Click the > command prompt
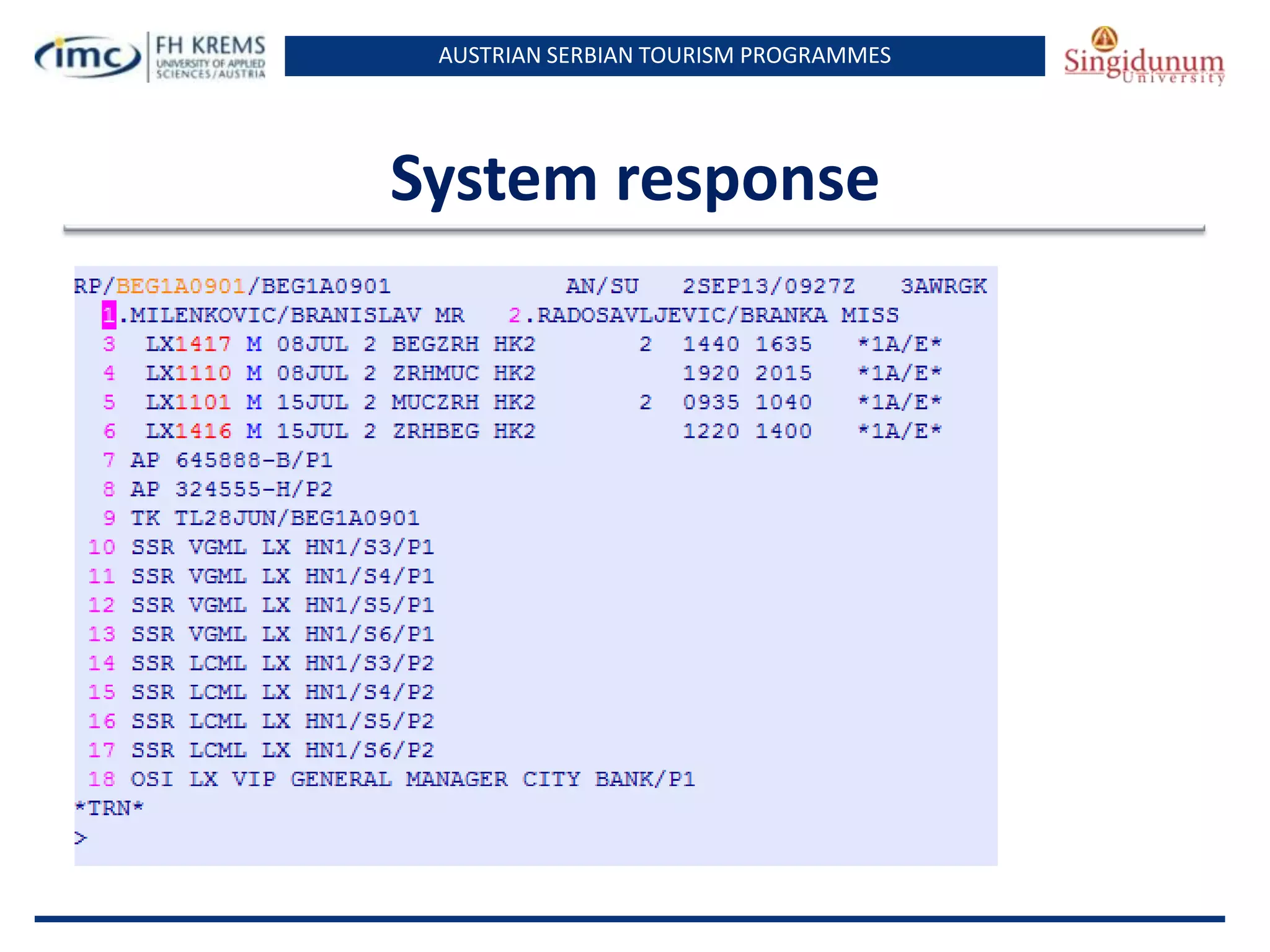Viewport: 1270px width, 952px height. [x=81, y=838]
